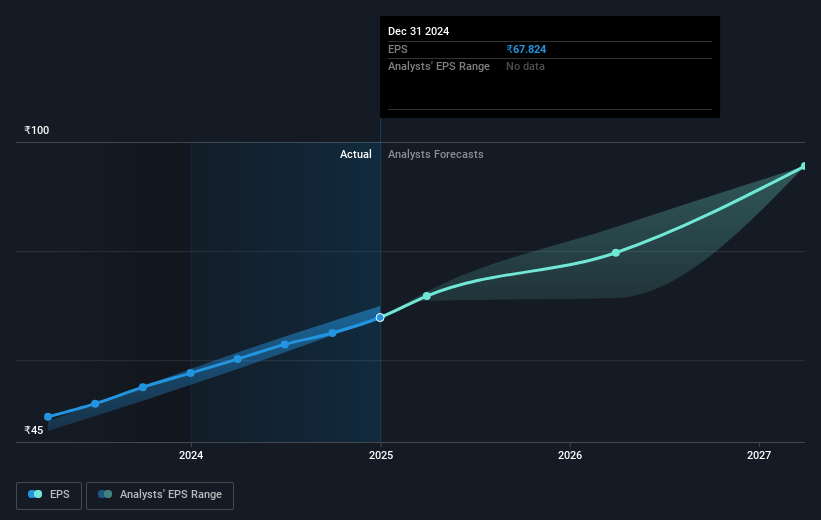821x520 pixels.
Task: Click the 2024 x-axis label
Action: click(191, 455)
